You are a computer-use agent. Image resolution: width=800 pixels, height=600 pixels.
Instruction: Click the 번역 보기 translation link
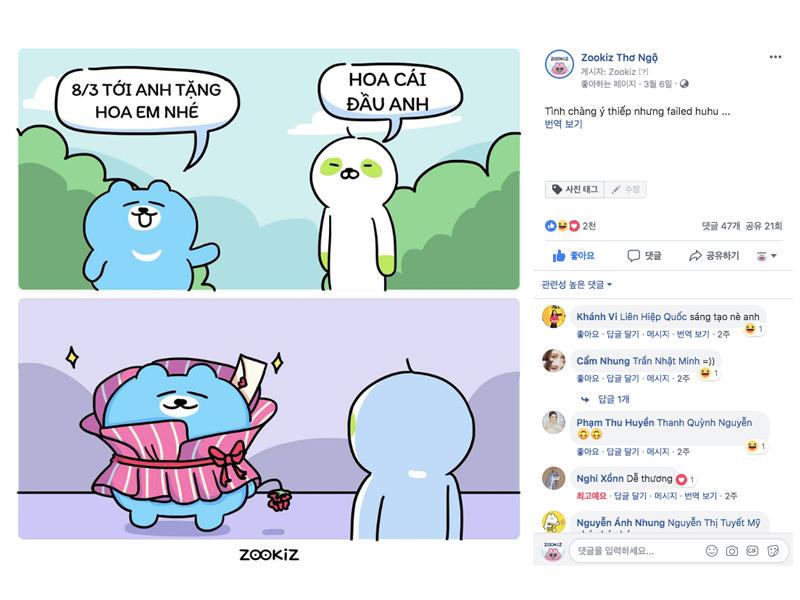pos(563,123)
